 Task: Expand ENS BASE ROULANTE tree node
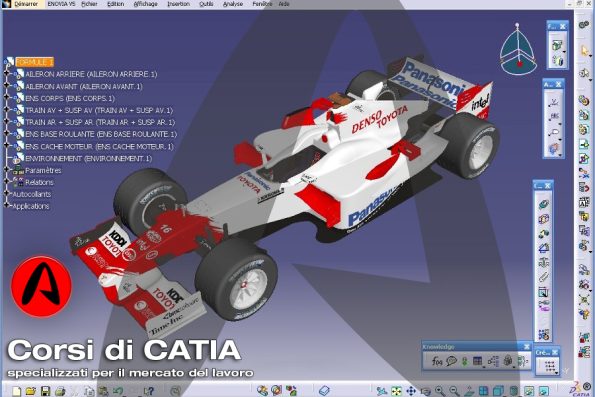tap(6, 134)
